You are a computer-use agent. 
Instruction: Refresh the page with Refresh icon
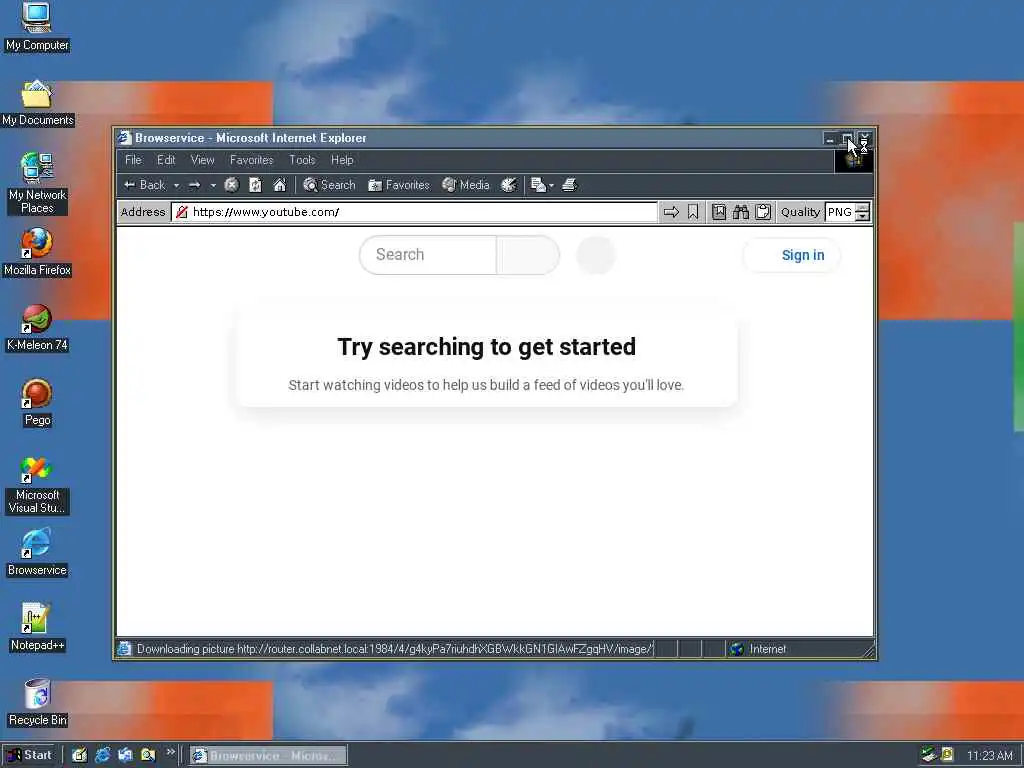coord(255,185)
